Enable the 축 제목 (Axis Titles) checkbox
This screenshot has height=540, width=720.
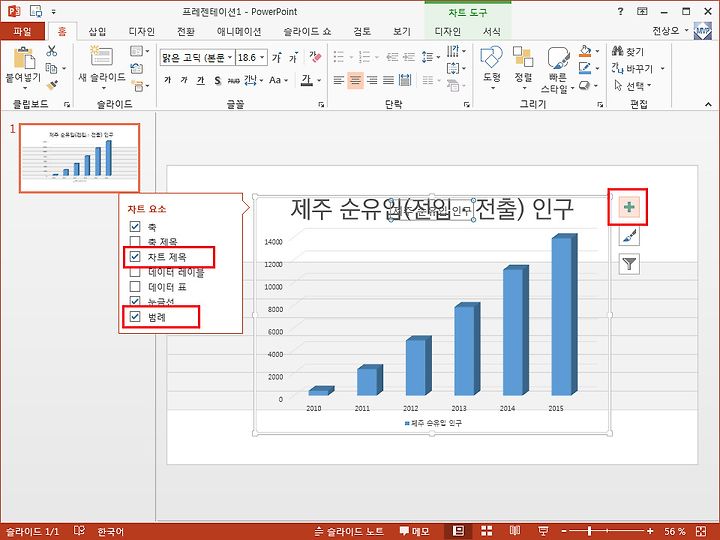click(x=135, y=241)
